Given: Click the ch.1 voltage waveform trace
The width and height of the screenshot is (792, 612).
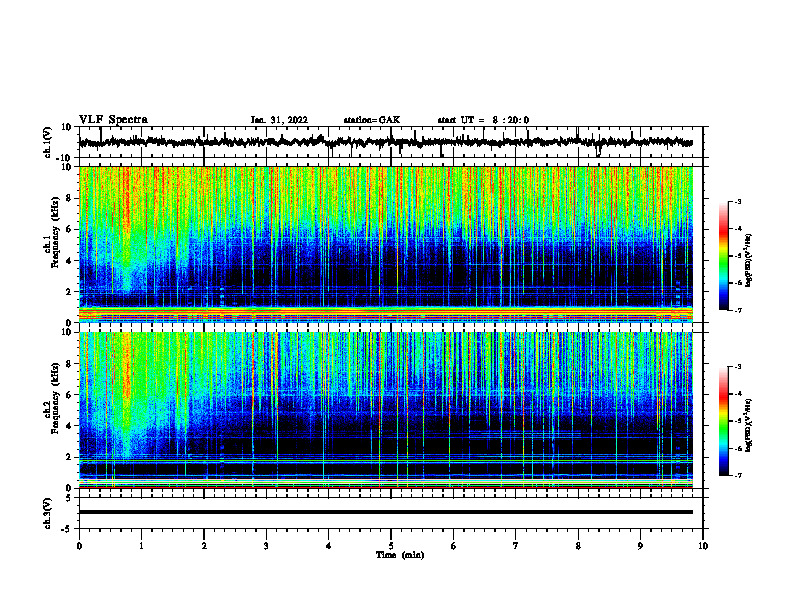Looking at the screenshot, I should (x=385, y=142).
